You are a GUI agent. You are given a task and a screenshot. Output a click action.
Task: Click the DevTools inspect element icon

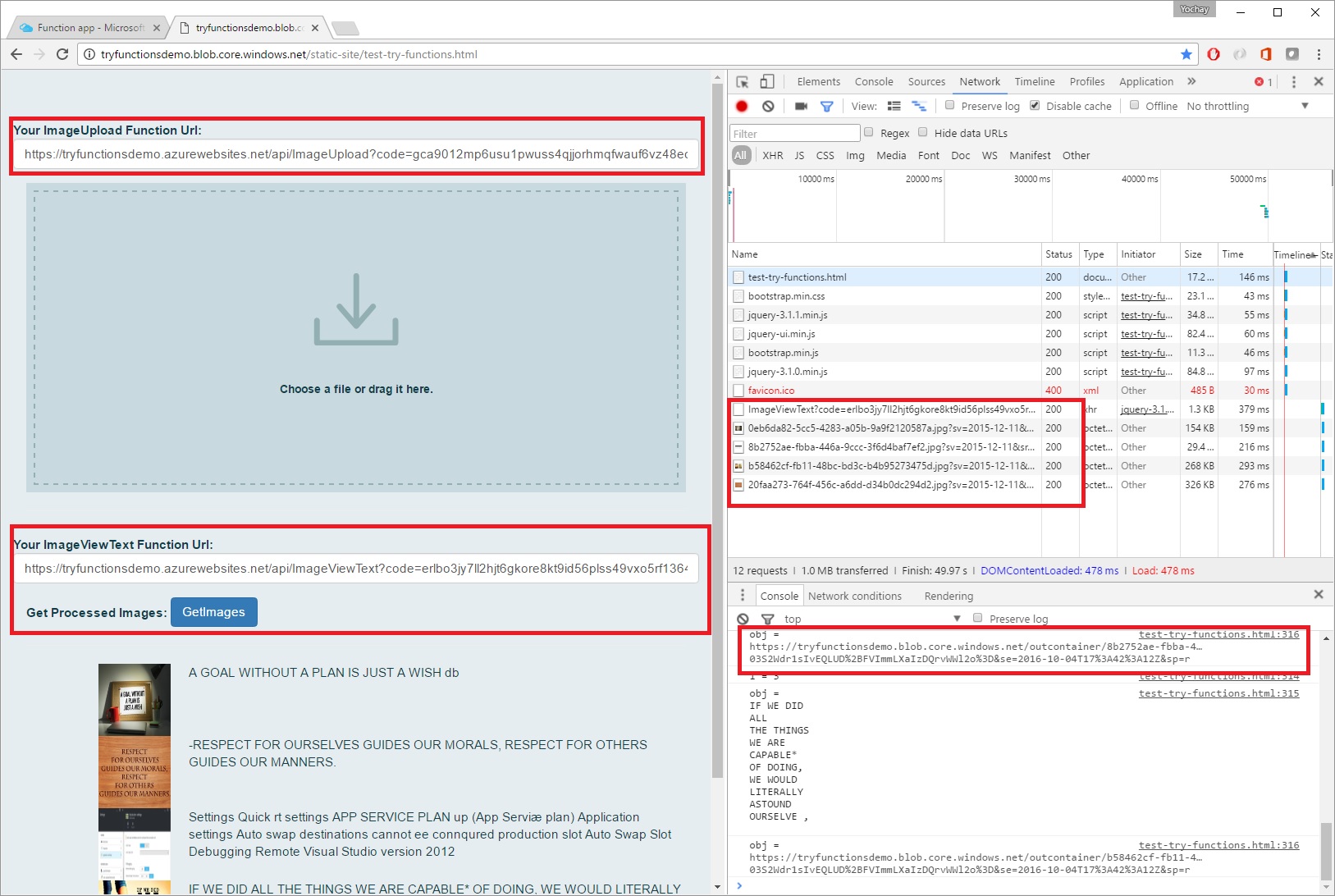click(742, 82)
